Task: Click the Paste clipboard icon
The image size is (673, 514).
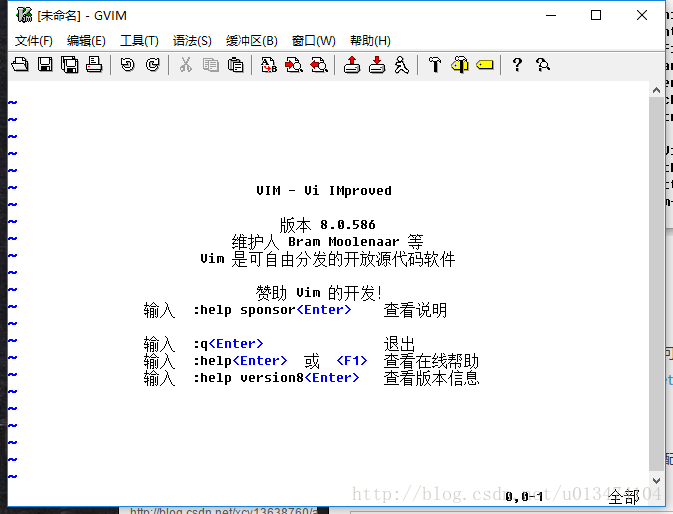Action: pyautogui.click(x=235, y=65)
